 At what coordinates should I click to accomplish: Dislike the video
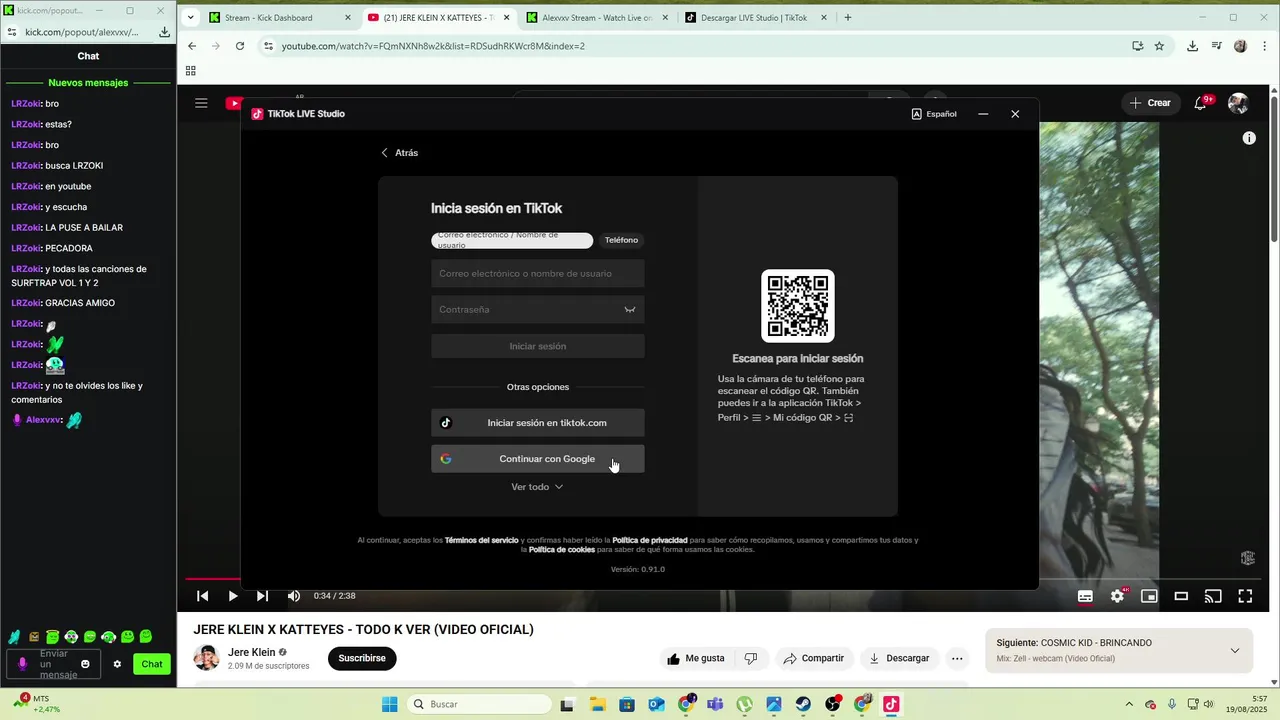point(751,658)
